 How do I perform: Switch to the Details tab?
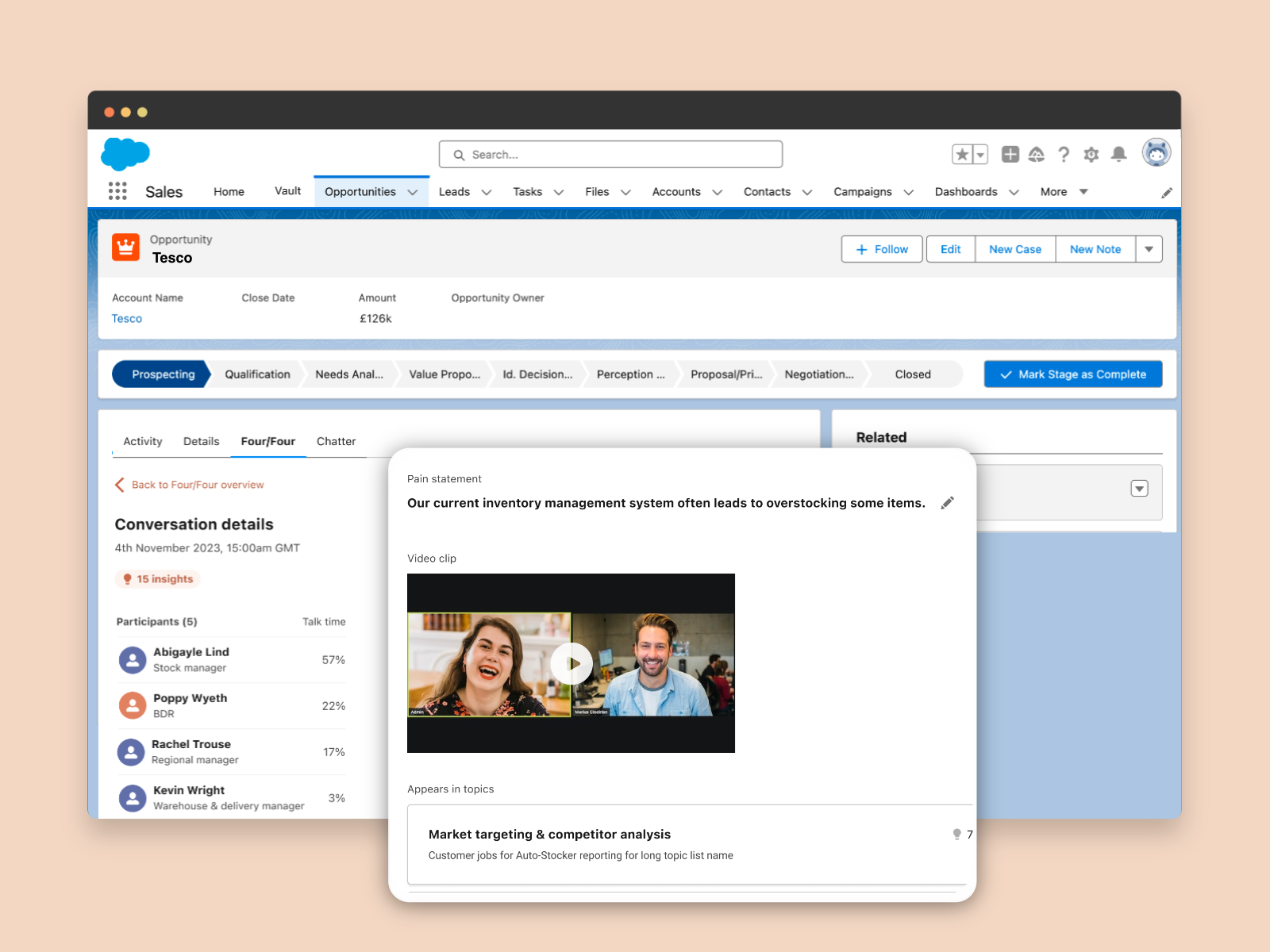[x=201, y=441]
